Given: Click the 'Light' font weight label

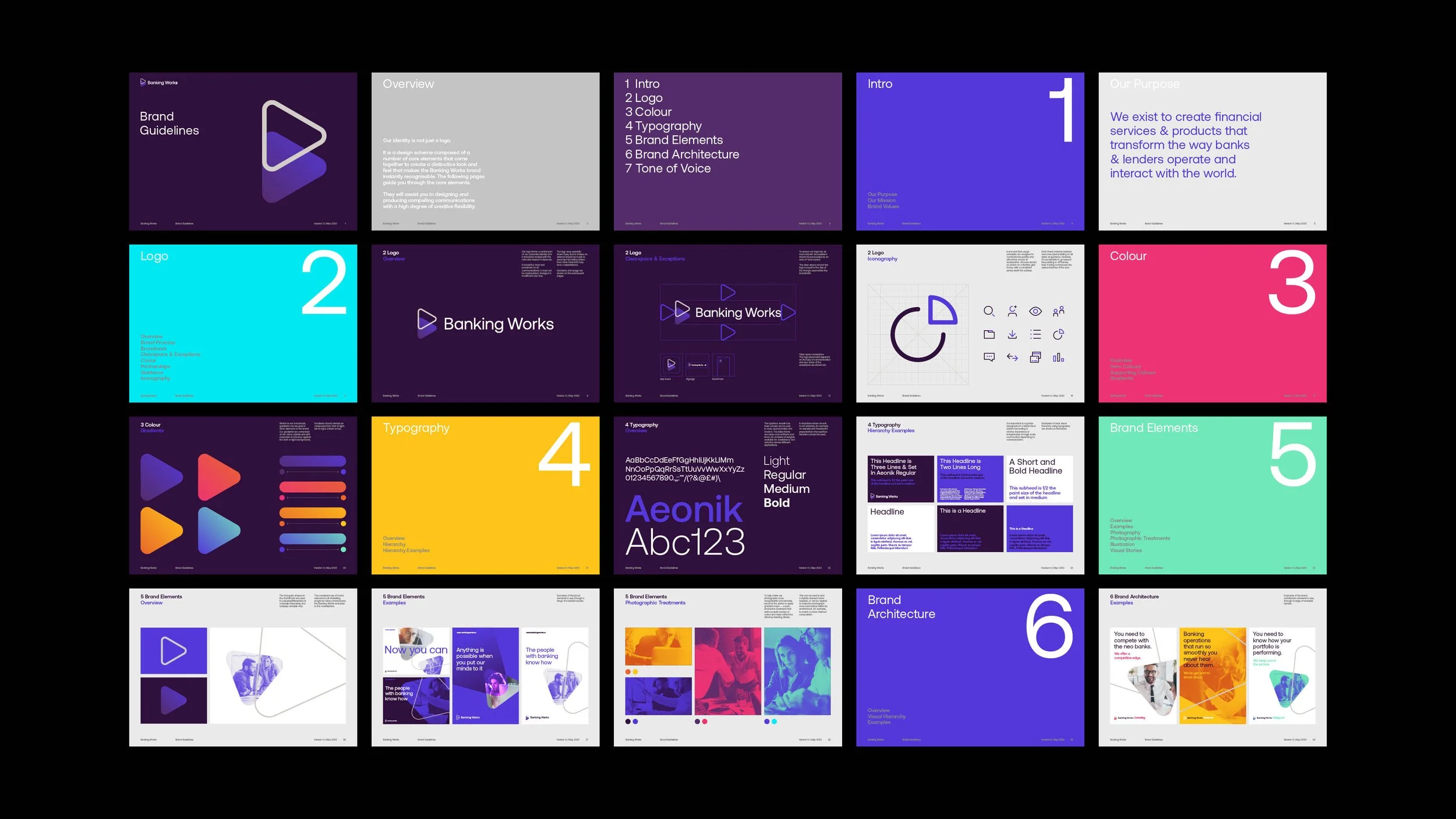Looking at the screenshot, I should pos(776,461).
